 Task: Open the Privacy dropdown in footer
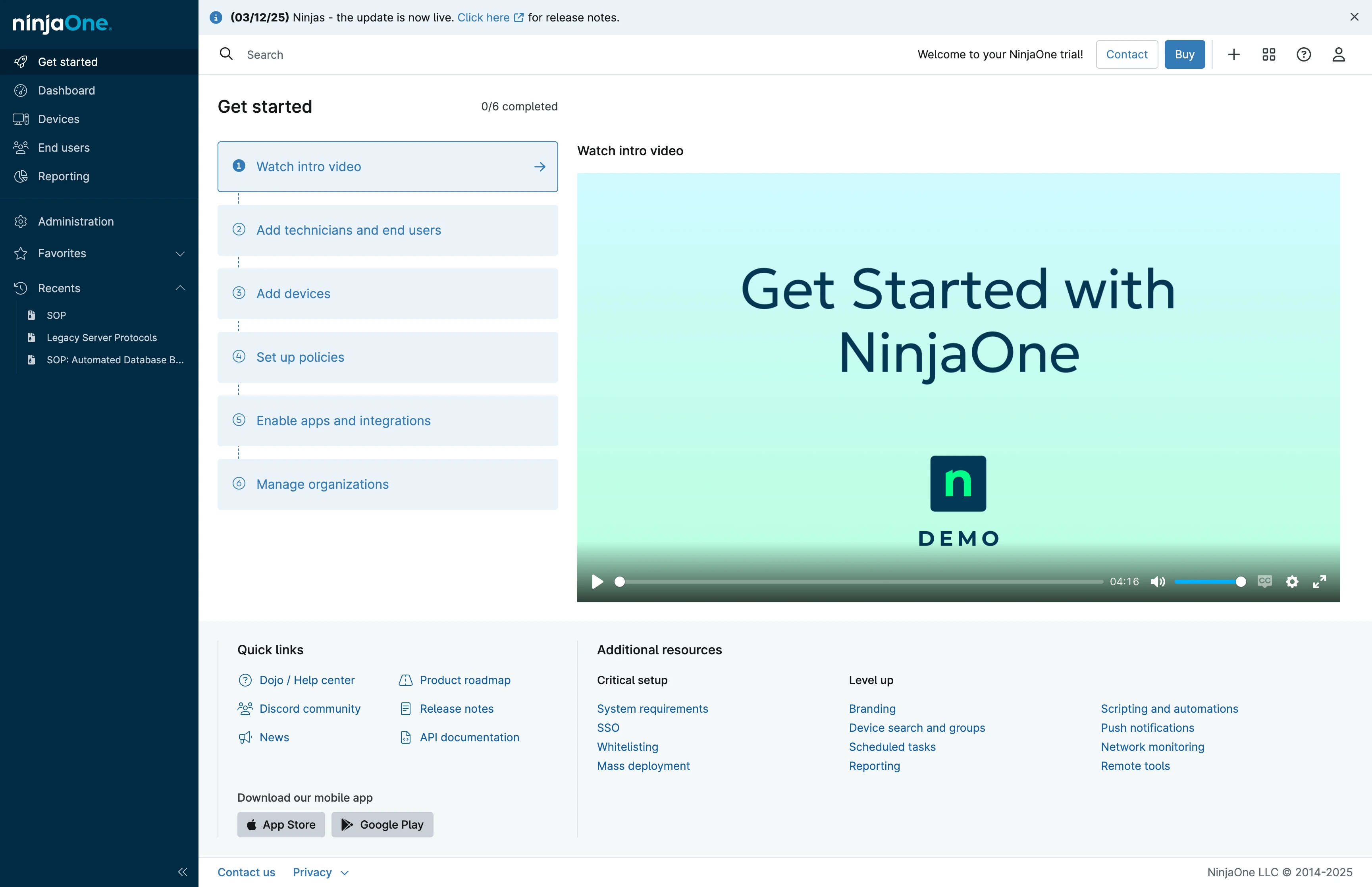(x=321, y=872)
